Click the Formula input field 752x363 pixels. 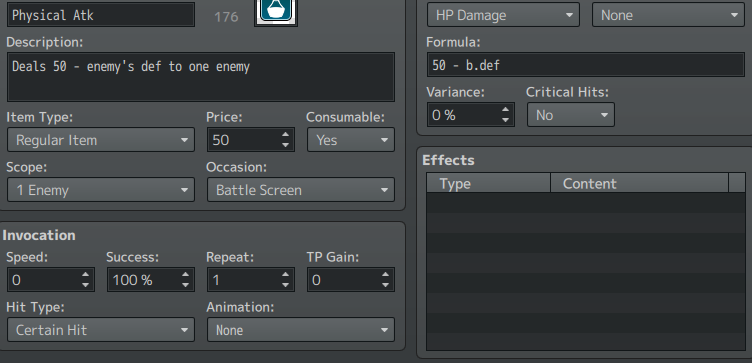click(x=586, y=65)
